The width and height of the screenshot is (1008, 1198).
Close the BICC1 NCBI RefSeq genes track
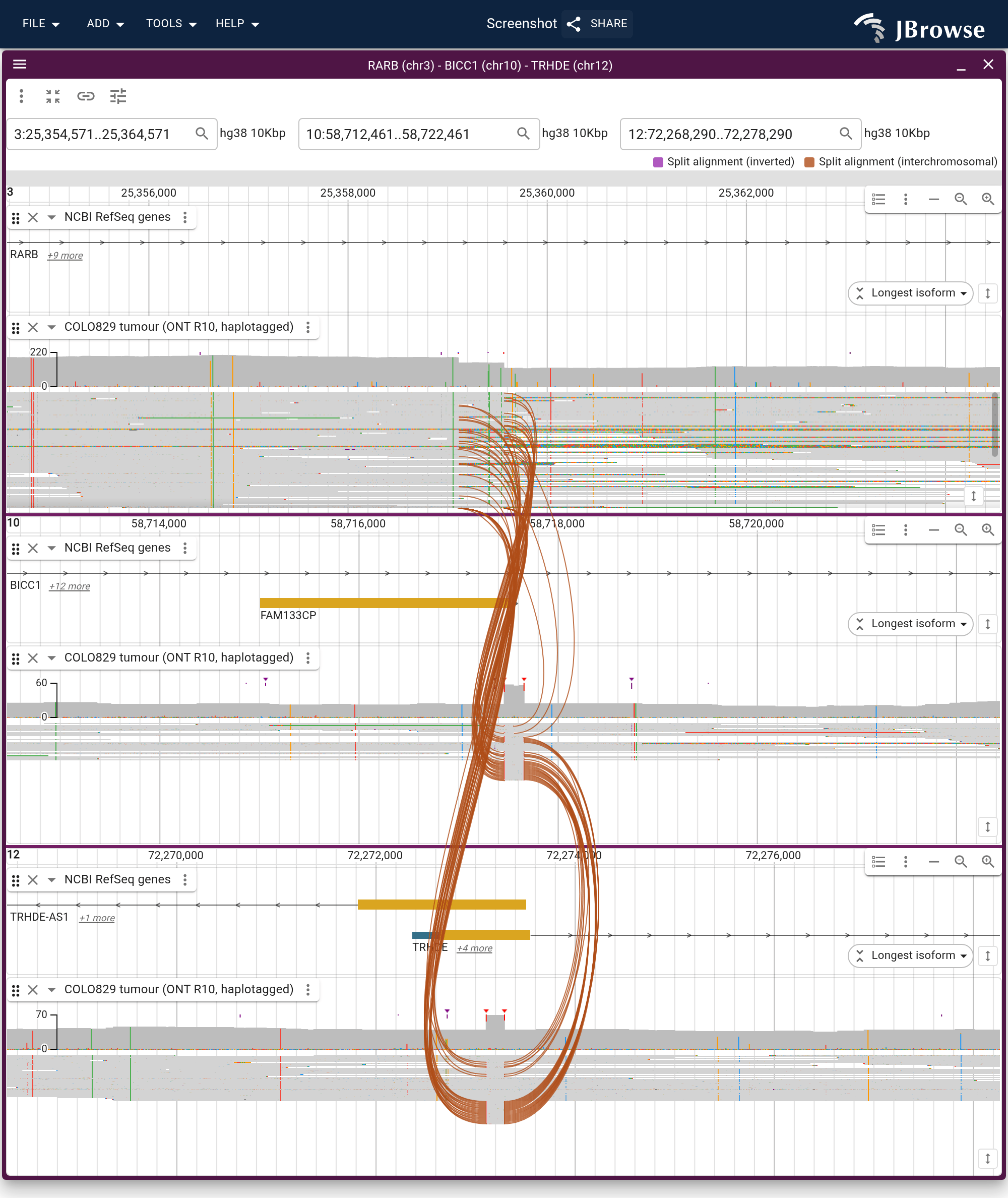[x=33, y=549]
